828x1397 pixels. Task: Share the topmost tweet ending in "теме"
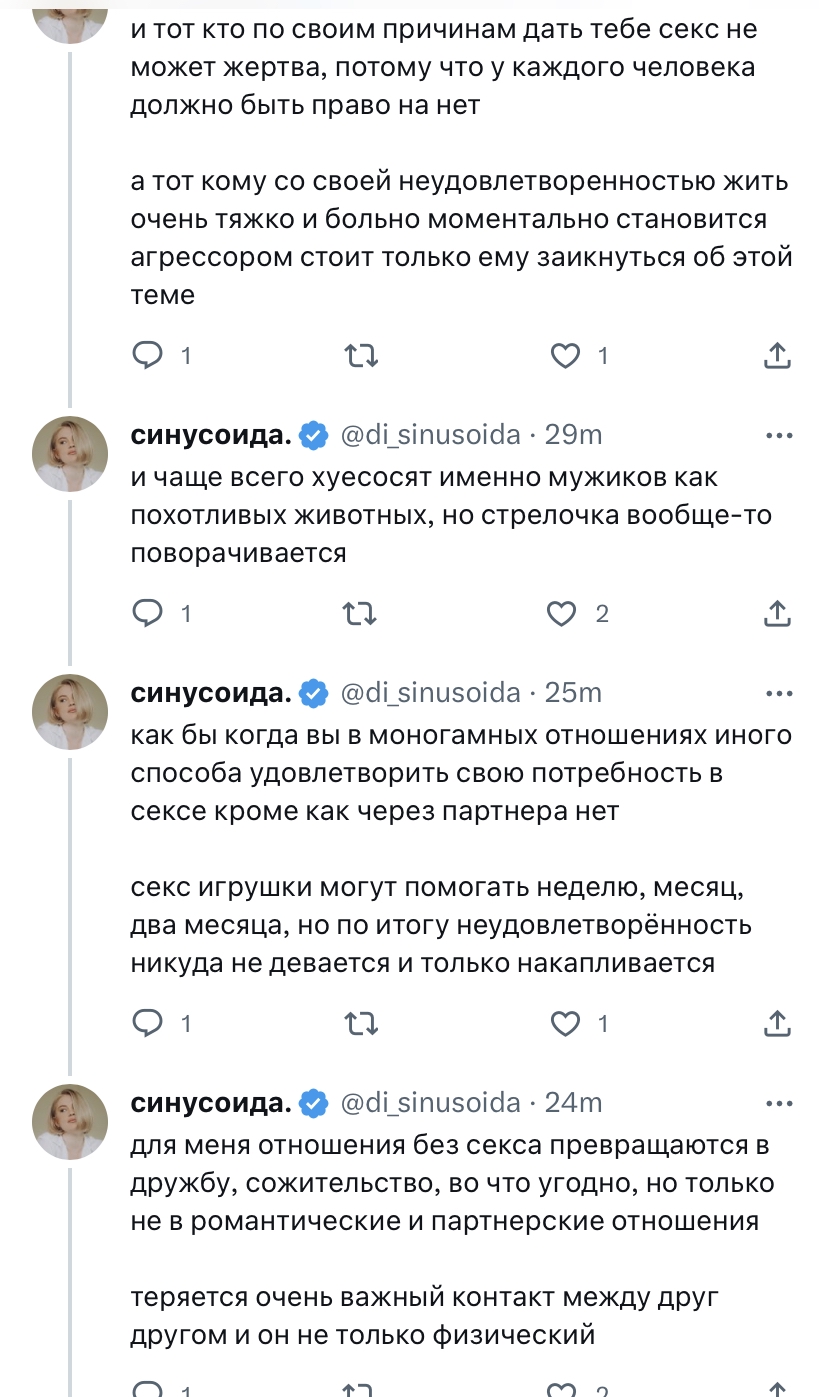[x=778, y=355]
